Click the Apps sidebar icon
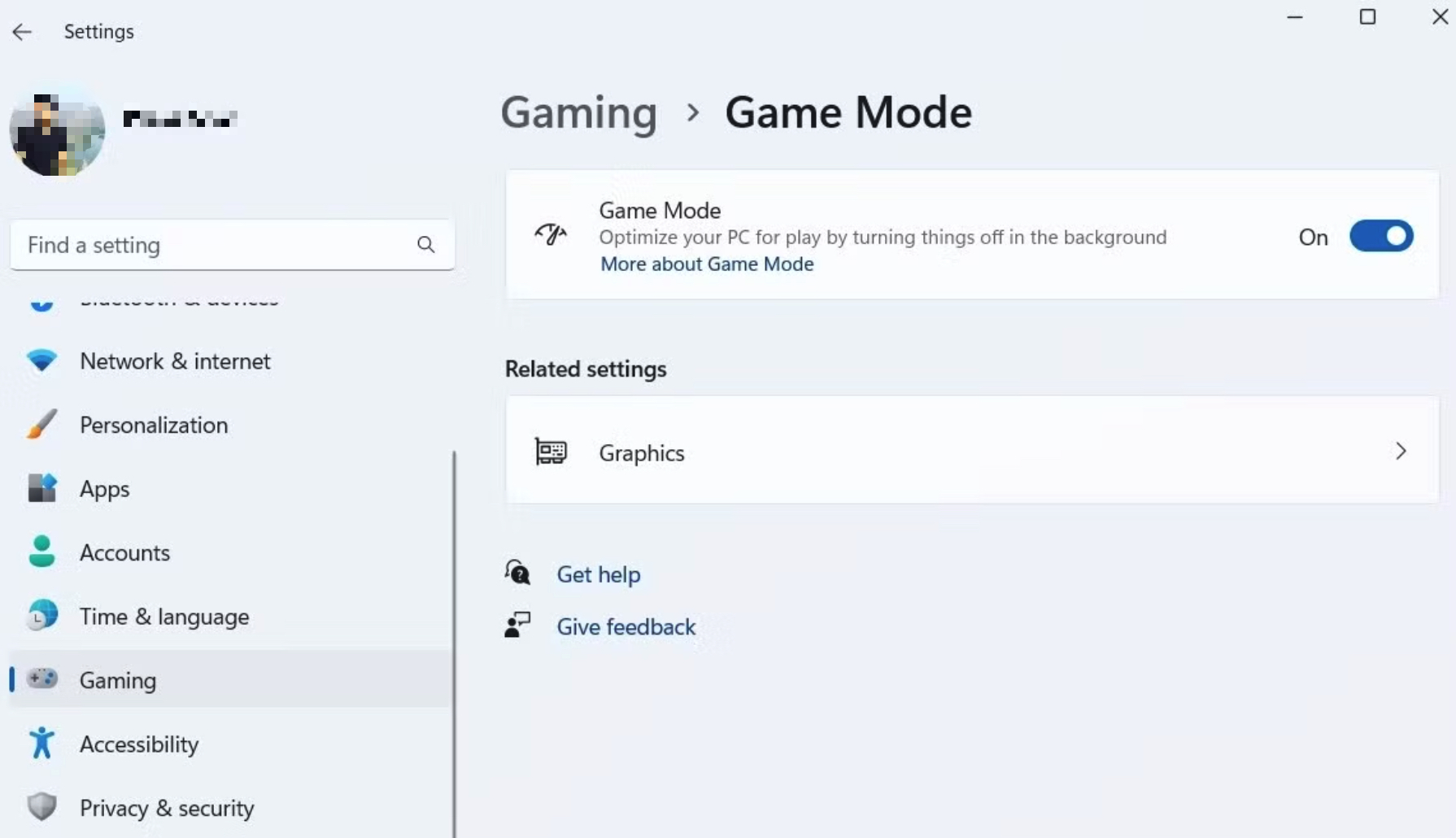 [x=41, y=488]
